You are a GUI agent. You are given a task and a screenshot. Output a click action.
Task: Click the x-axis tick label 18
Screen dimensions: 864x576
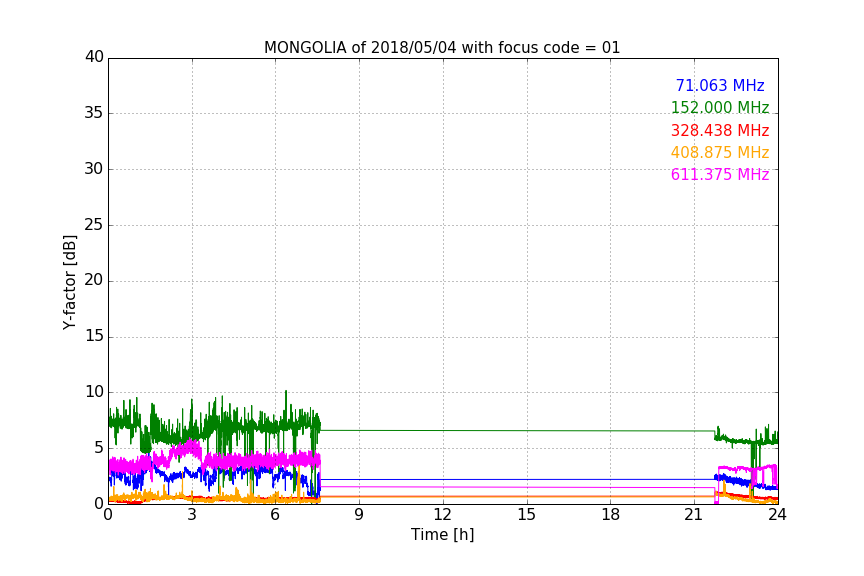click(611, 515)
